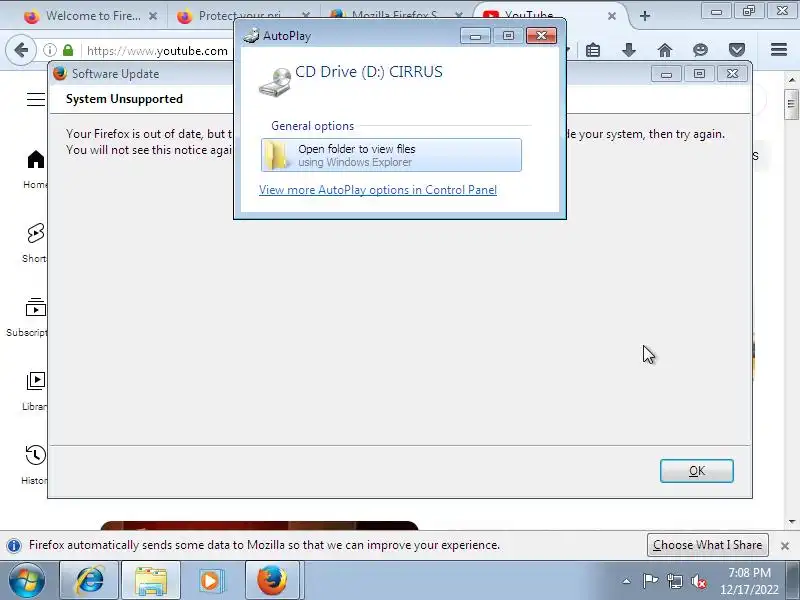Minimize the AutoPlay dialog
Screen dimensions: 800x600
(x=476, y=36)
